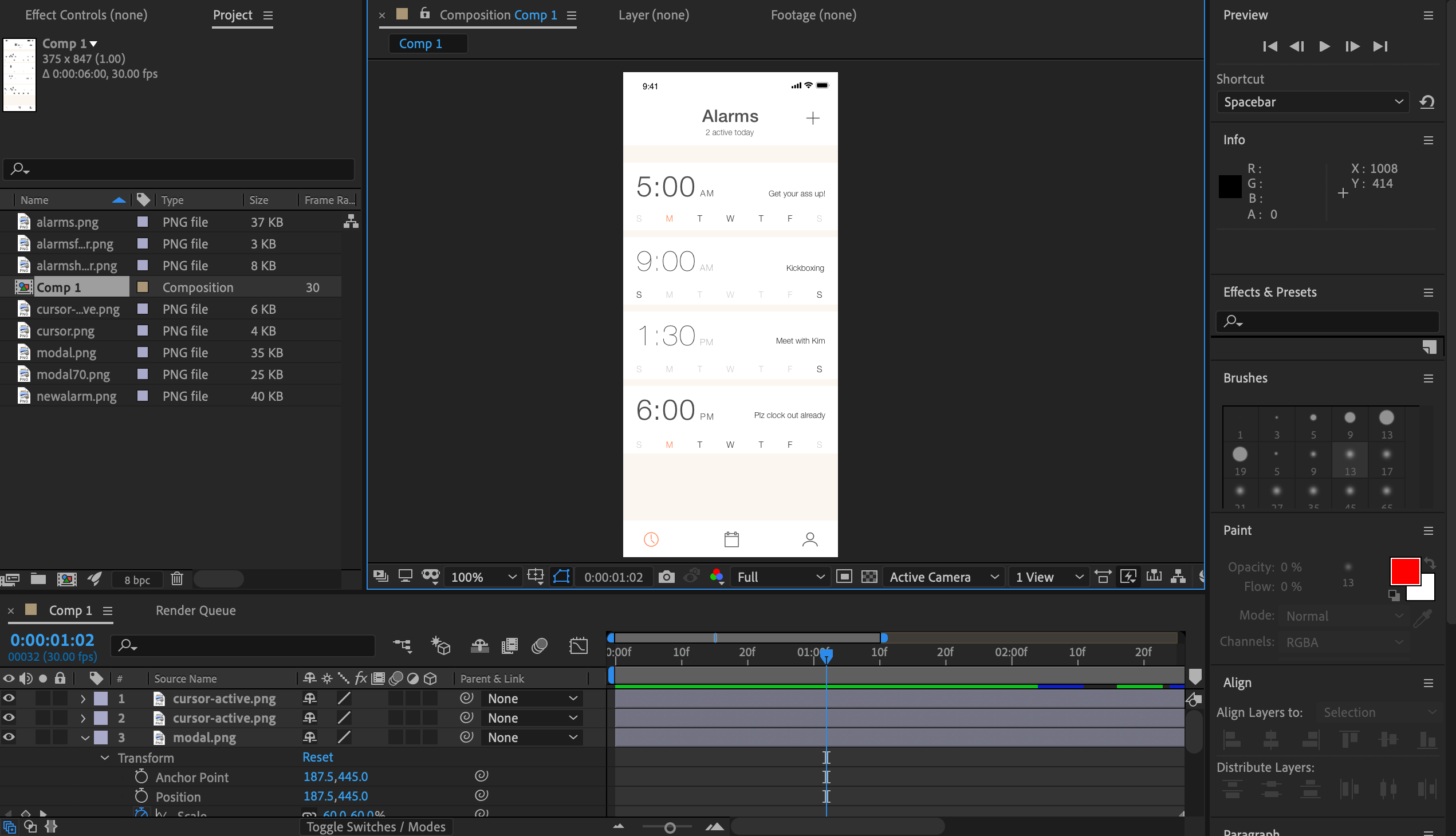Hide layer 1 cursor-active.png
This screenshot has width=1456, height=836.
(x=9, y=698)
